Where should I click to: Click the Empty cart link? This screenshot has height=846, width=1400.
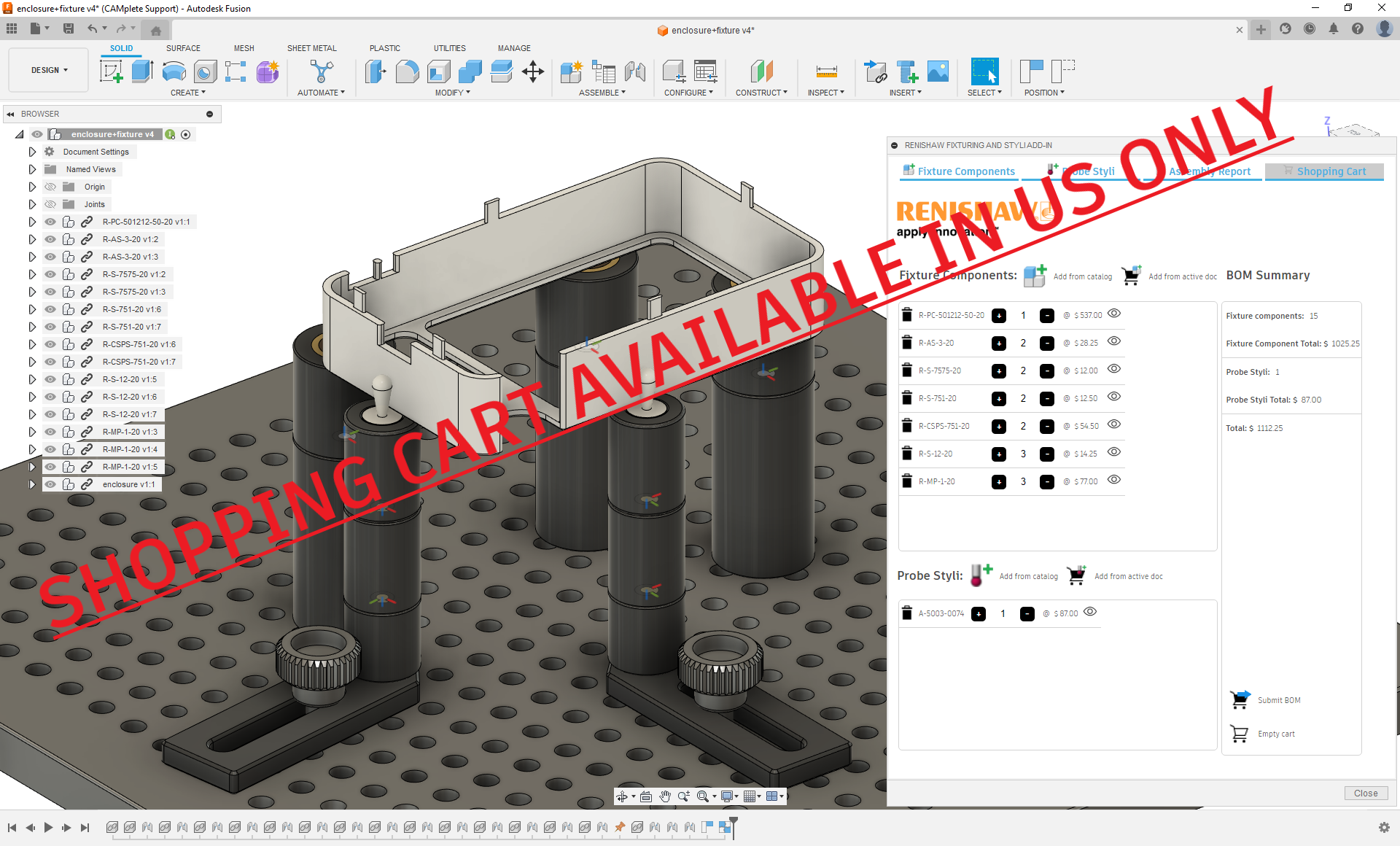click(x=1275, y=734)
